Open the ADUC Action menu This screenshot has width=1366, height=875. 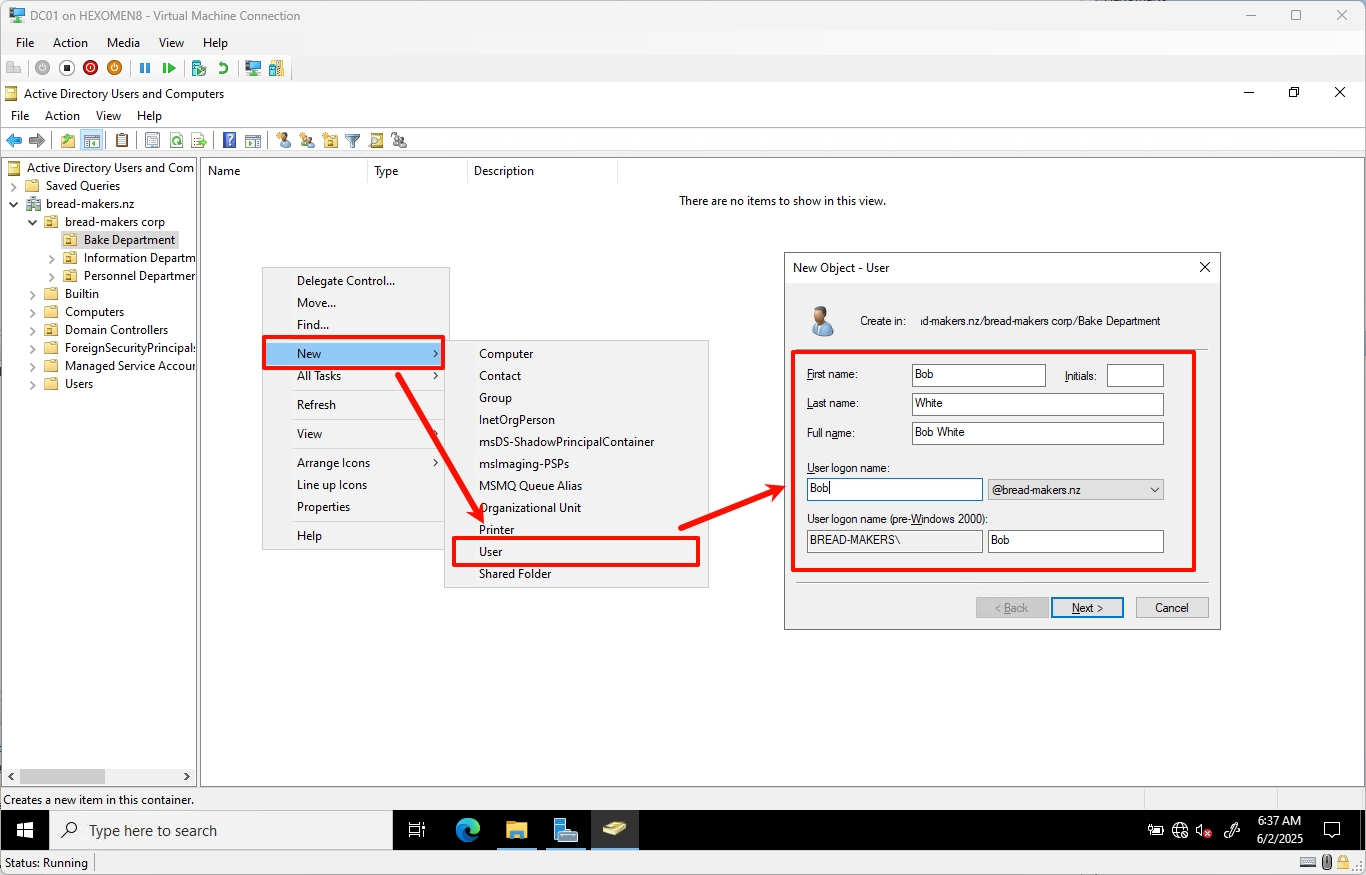pyautogui.click(x=62, y=116)
